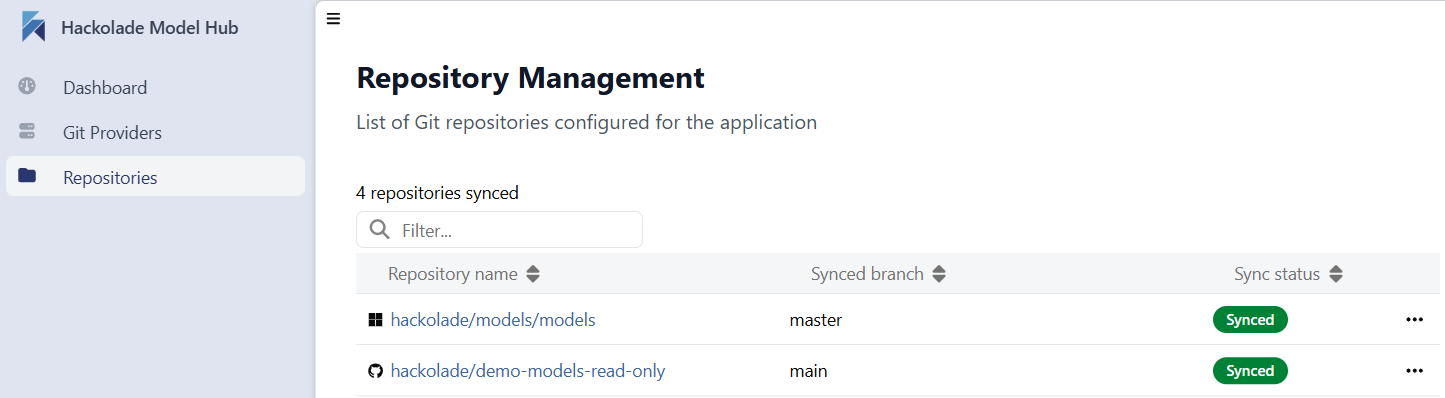Sort by Repository name arrows
Image resolution: width=1445 pixels, height=398 pixels.
[533, 274]
